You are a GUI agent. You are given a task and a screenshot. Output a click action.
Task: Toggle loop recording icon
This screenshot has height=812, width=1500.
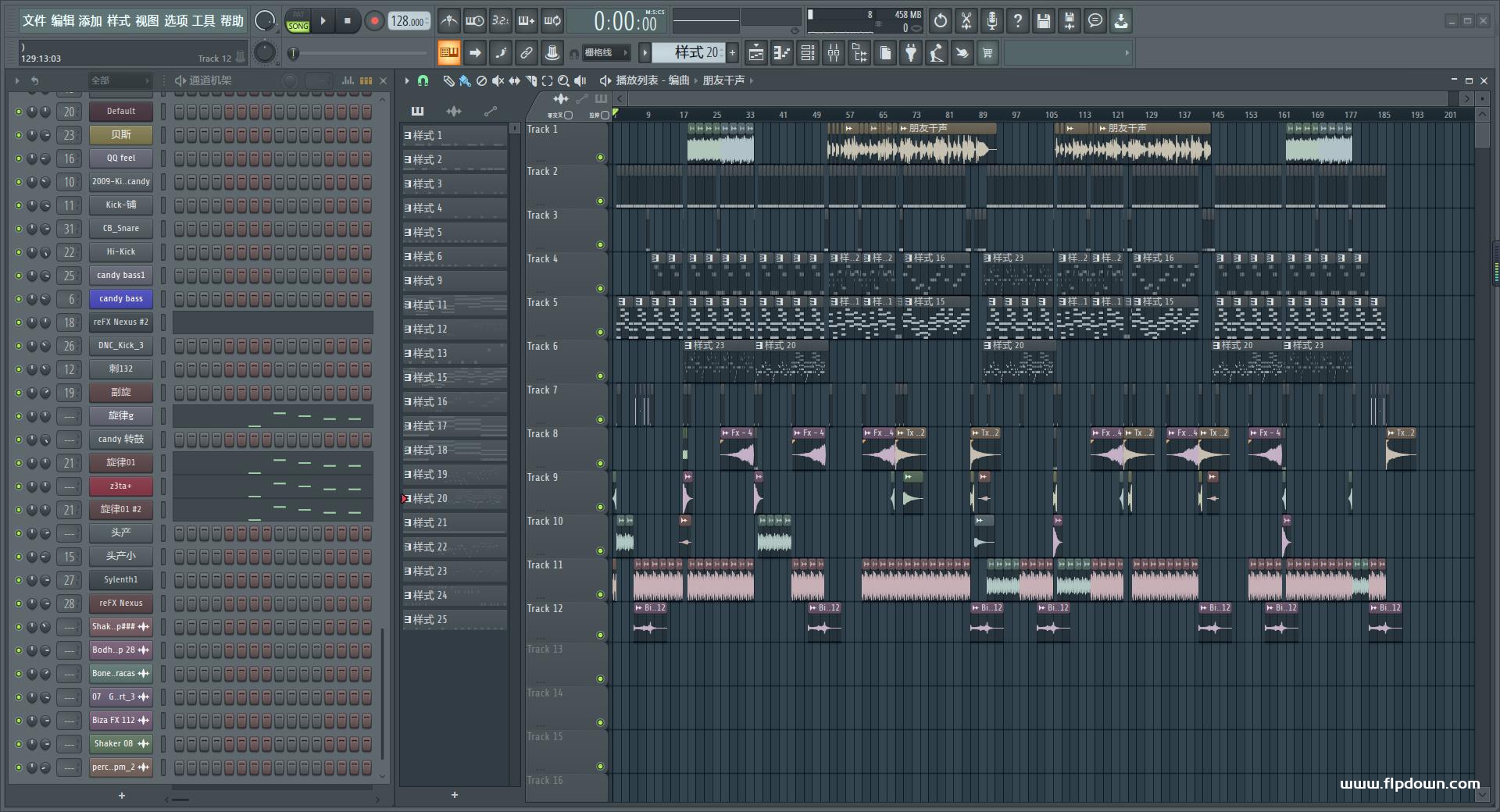(x=552, y=21)
